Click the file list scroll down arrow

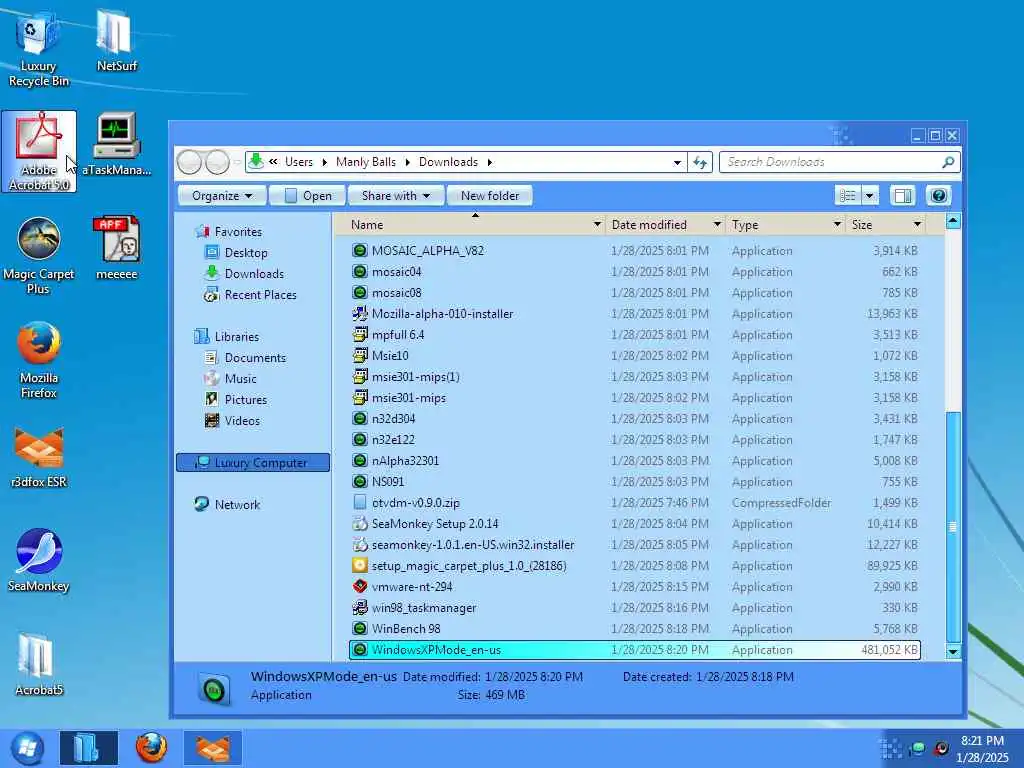pyautogui.click(x=953, y=651)
